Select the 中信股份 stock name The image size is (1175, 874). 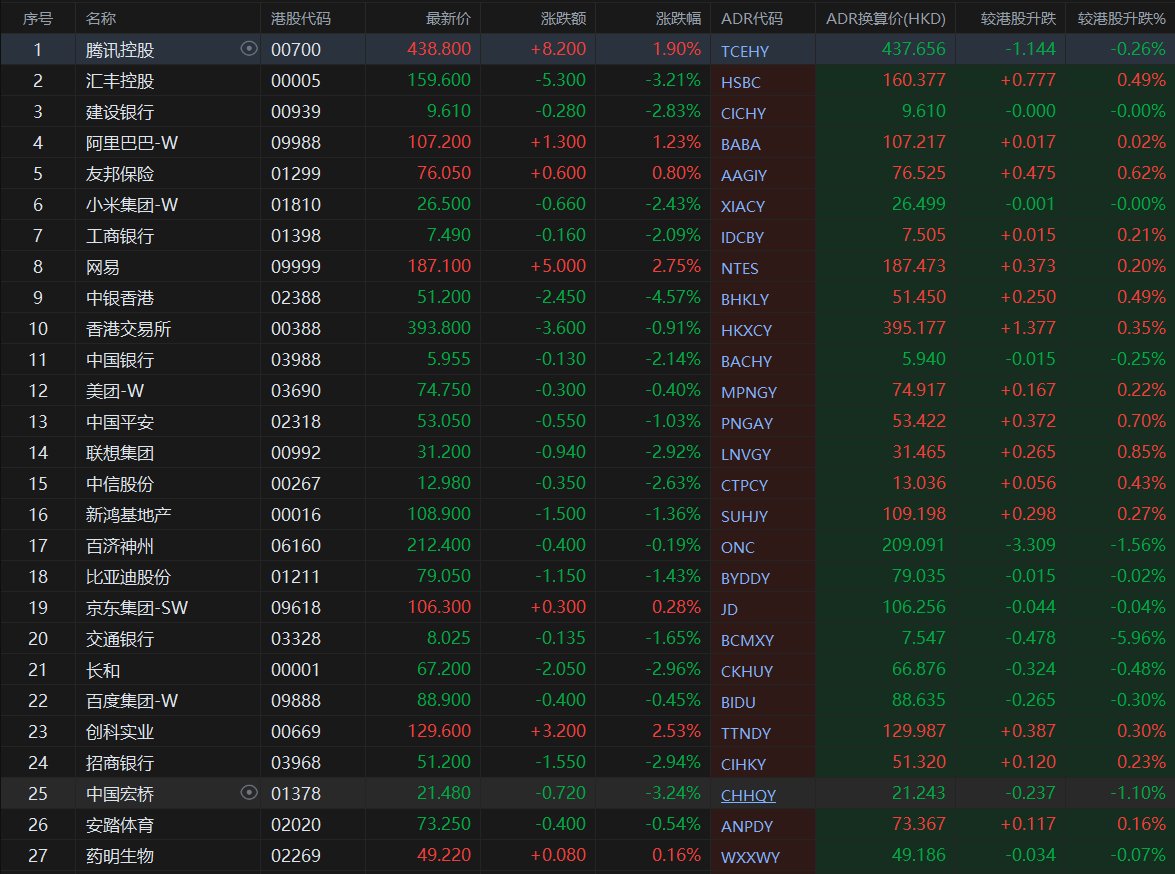coord(120,484)
